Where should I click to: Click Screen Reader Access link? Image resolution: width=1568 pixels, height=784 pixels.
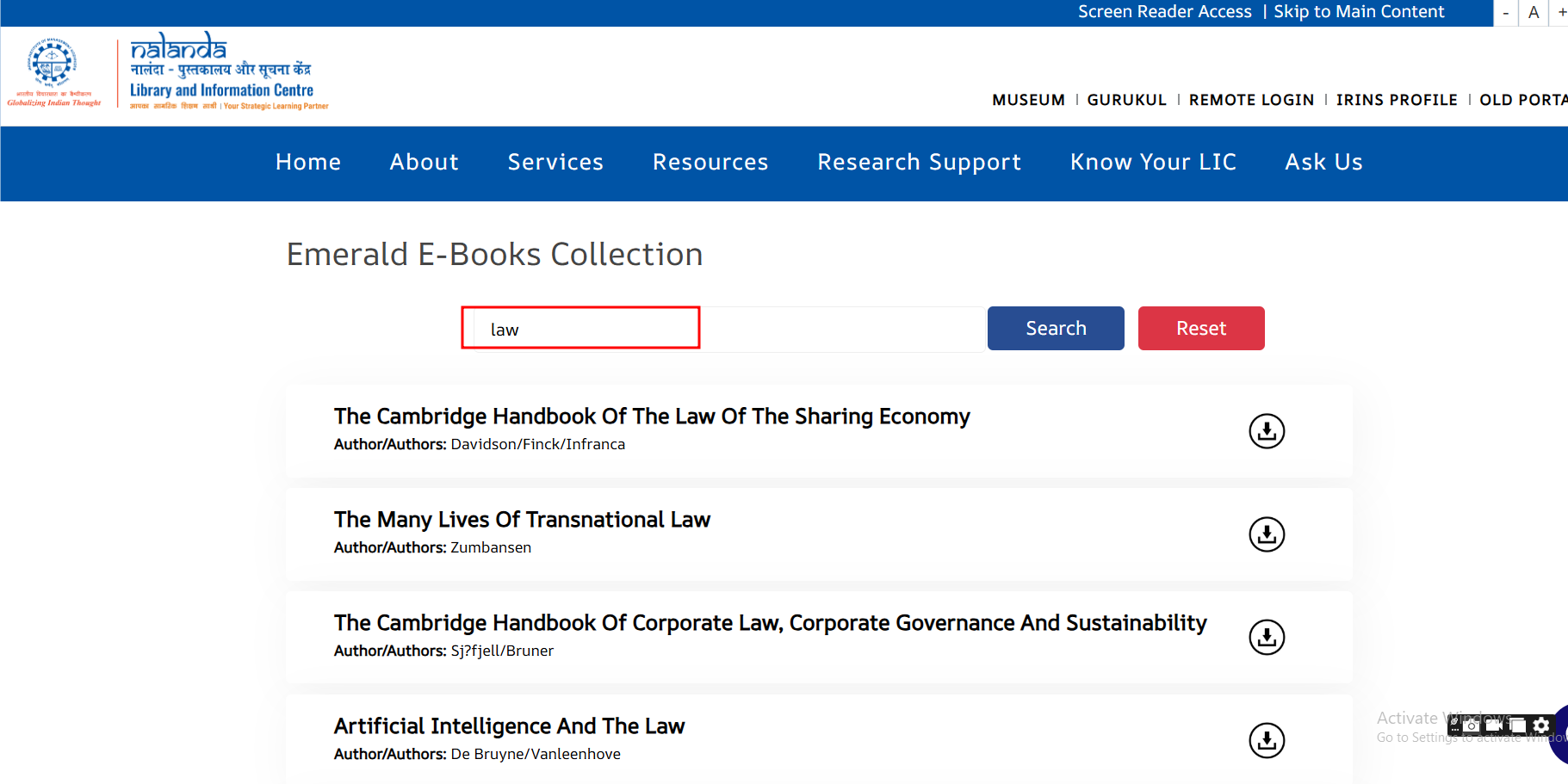[1164, 12]
